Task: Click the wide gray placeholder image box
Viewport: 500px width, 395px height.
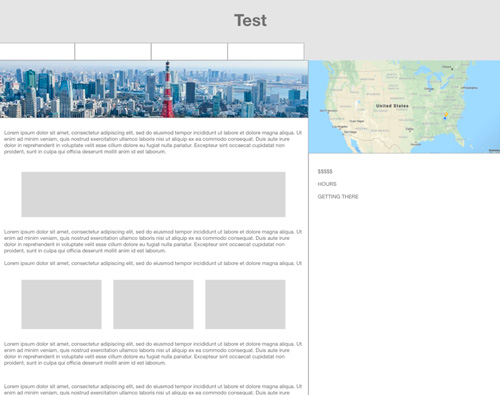Action: pos(153,195)
